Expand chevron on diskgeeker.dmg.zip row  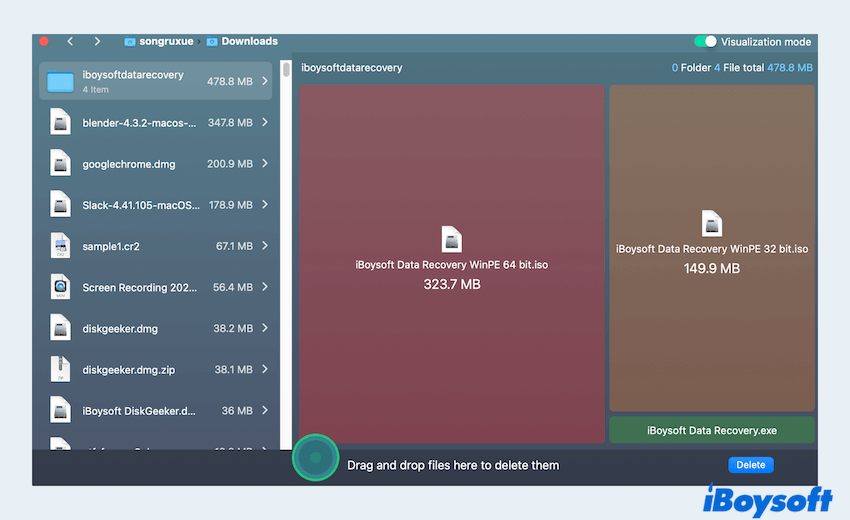265,369
